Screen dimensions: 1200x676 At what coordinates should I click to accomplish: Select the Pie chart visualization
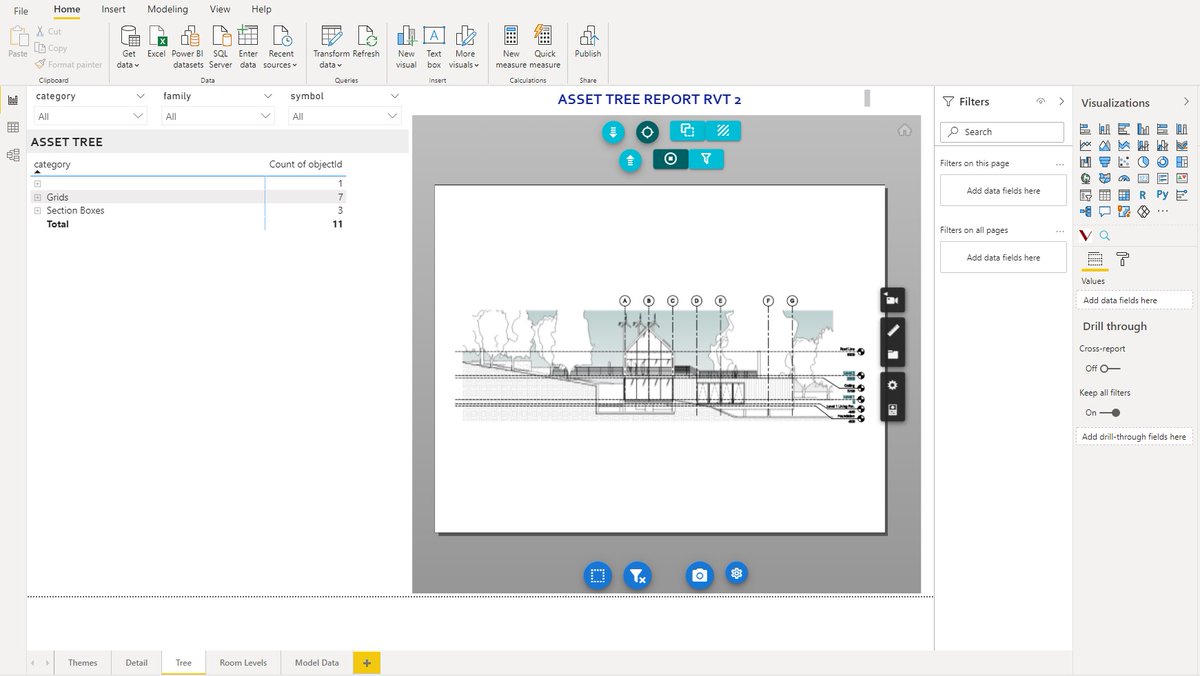(1143, 162)
